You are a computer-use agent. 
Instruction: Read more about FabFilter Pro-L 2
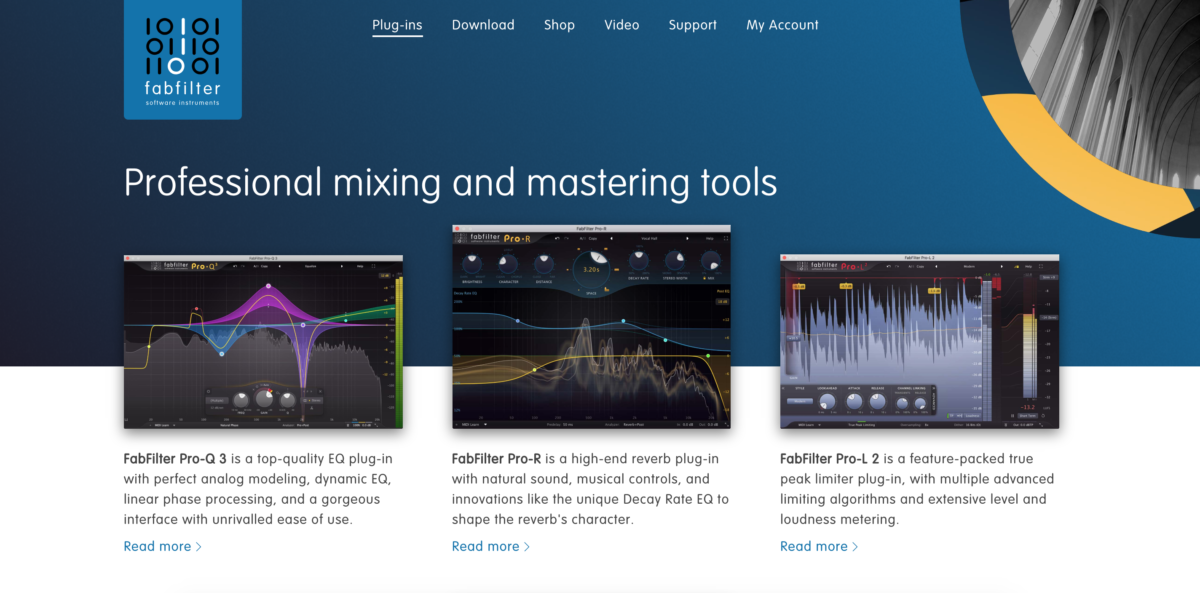tap(819, 546)
